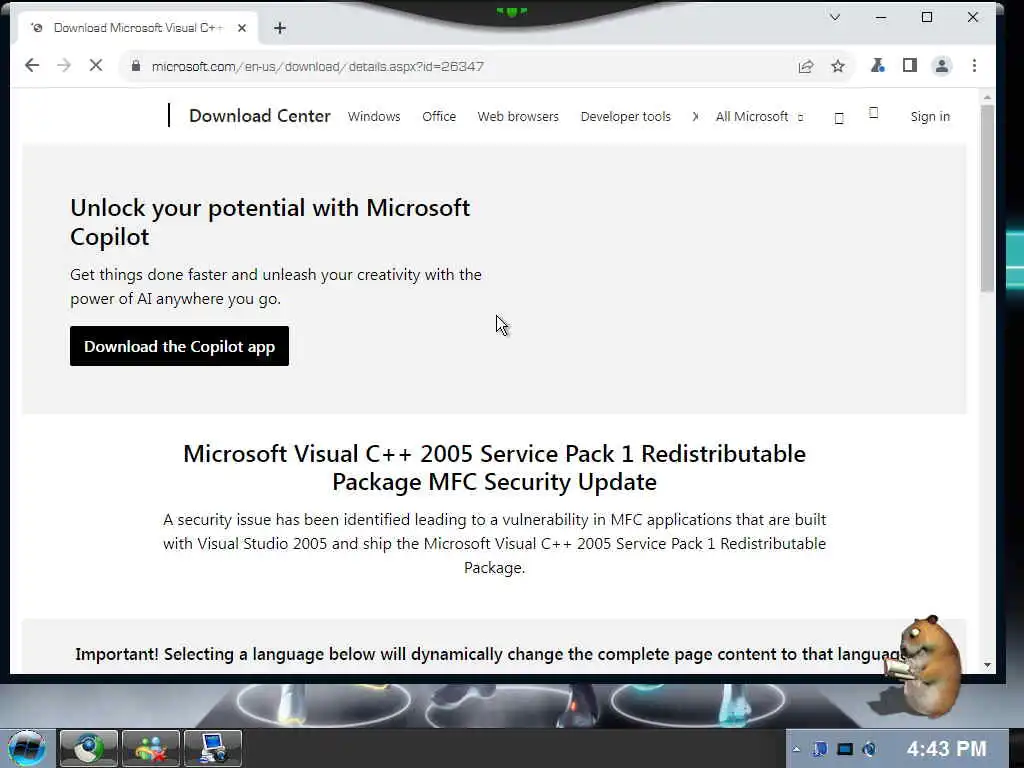This screenshot has width=1024, height=768.
Task: Click the forward navigation arrow
Action: pos(63,65)
